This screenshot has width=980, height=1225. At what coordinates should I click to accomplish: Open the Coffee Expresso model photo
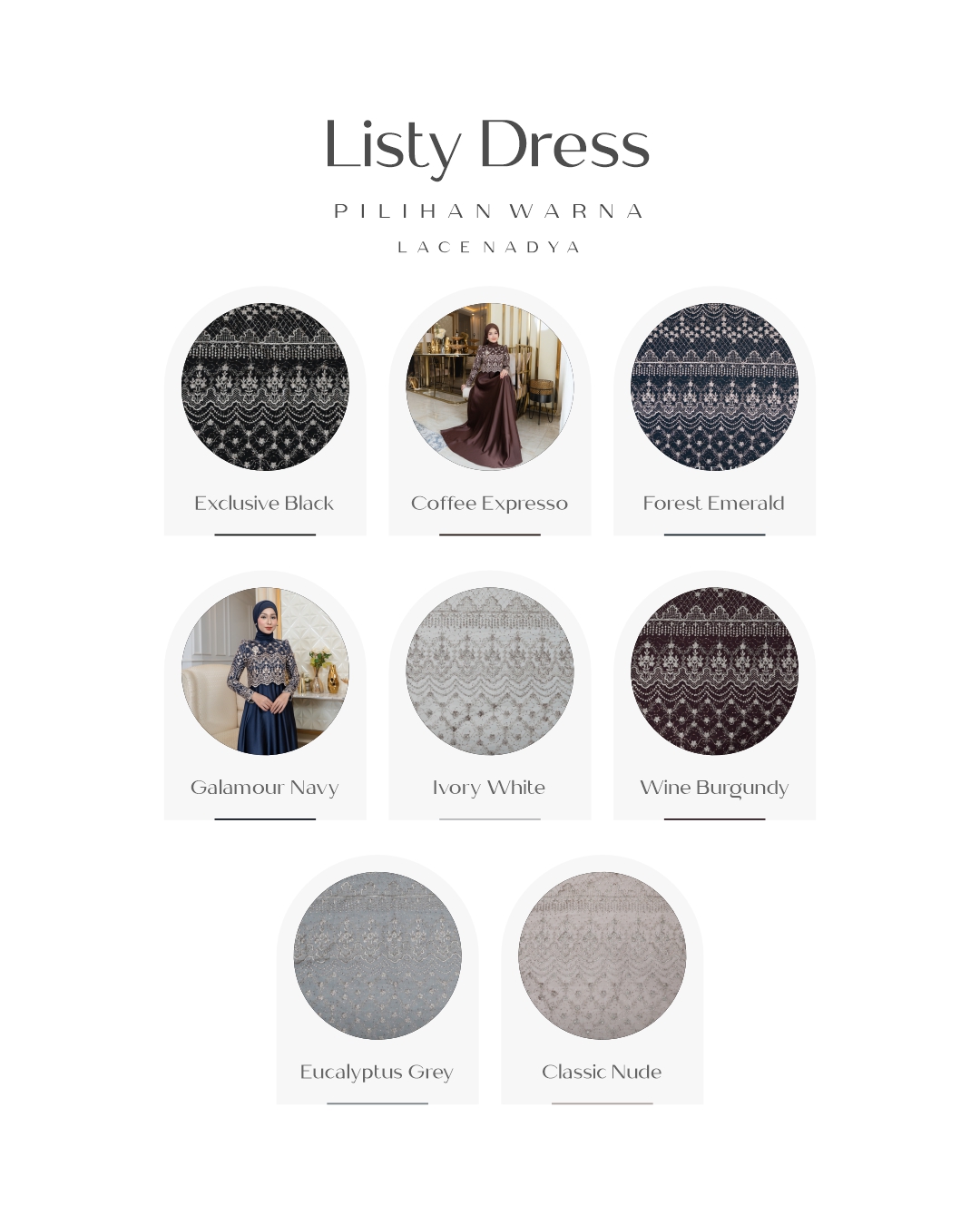coord(490,387)
